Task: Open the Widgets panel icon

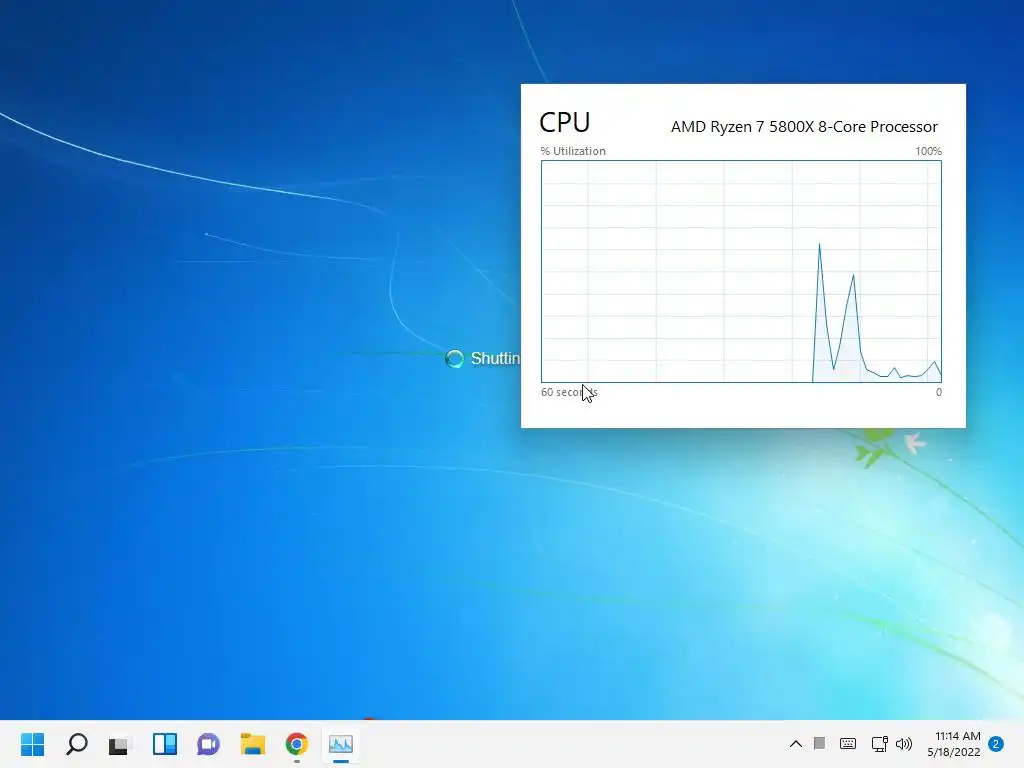Action: (x=165, y=744)
